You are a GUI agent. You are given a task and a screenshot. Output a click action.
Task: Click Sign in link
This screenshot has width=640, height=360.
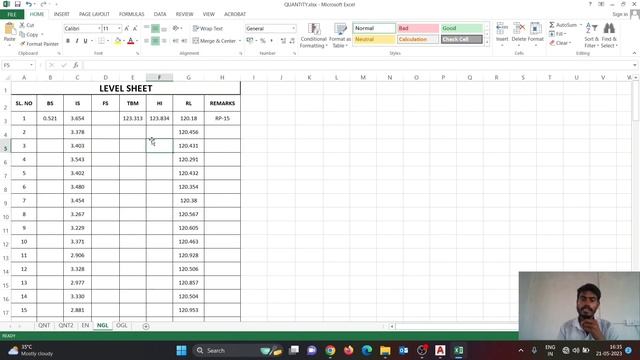pyautogui.click(x=620, y=14)
